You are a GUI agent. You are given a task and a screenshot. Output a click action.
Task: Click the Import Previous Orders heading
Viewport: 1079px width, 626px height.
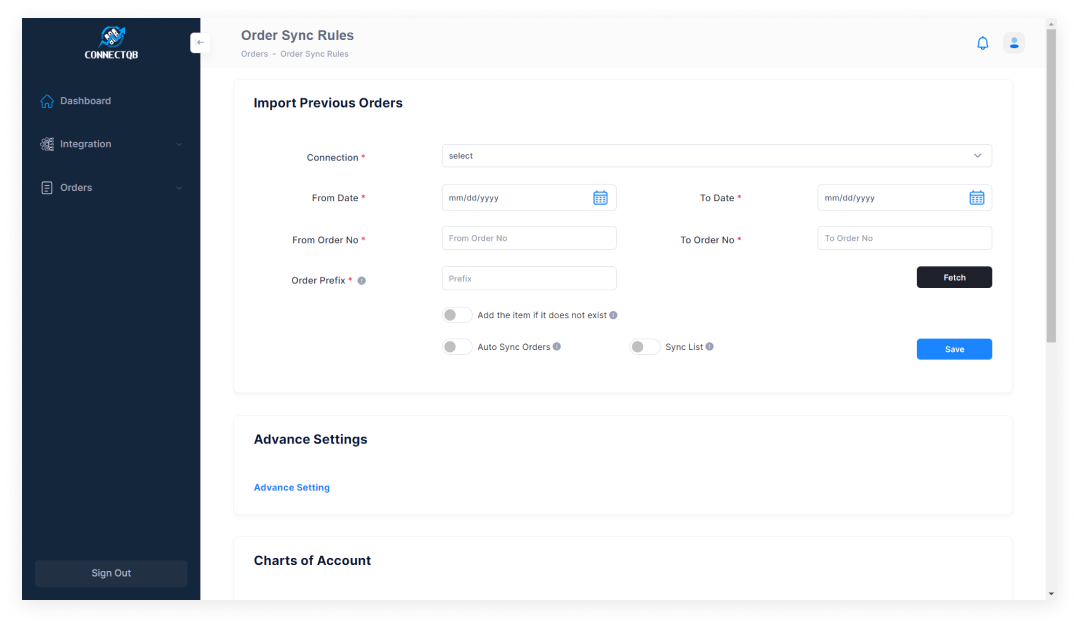click(x=328, y=103)
